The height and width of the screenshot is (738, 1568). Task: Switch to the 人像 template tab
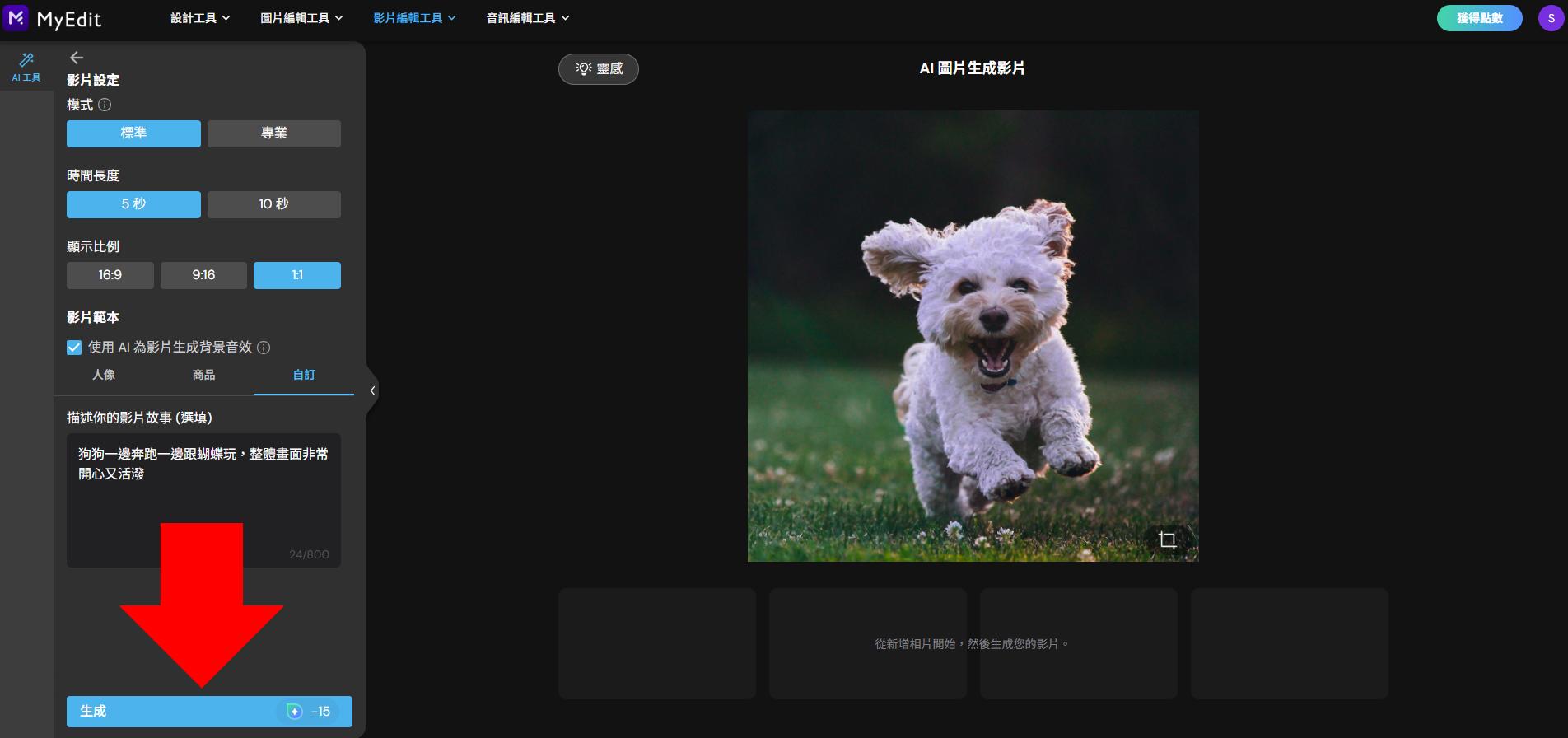coord(104,375)
